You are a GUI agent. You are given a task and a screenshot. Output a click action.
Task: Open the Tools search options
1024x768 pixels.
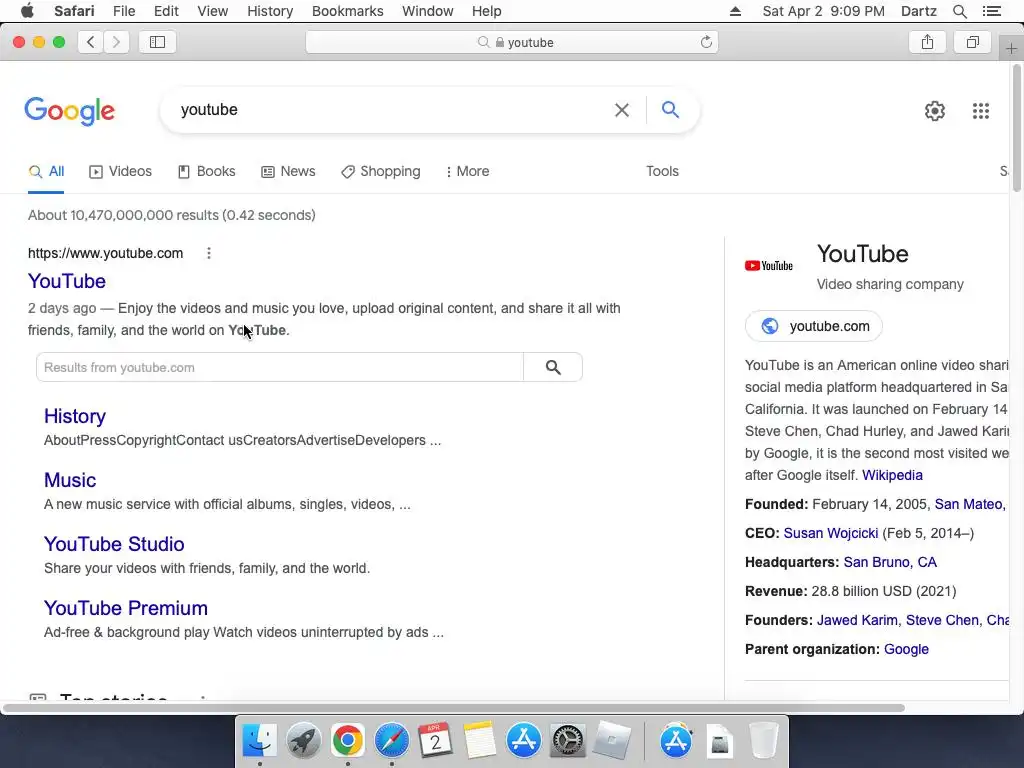(662, 172)
